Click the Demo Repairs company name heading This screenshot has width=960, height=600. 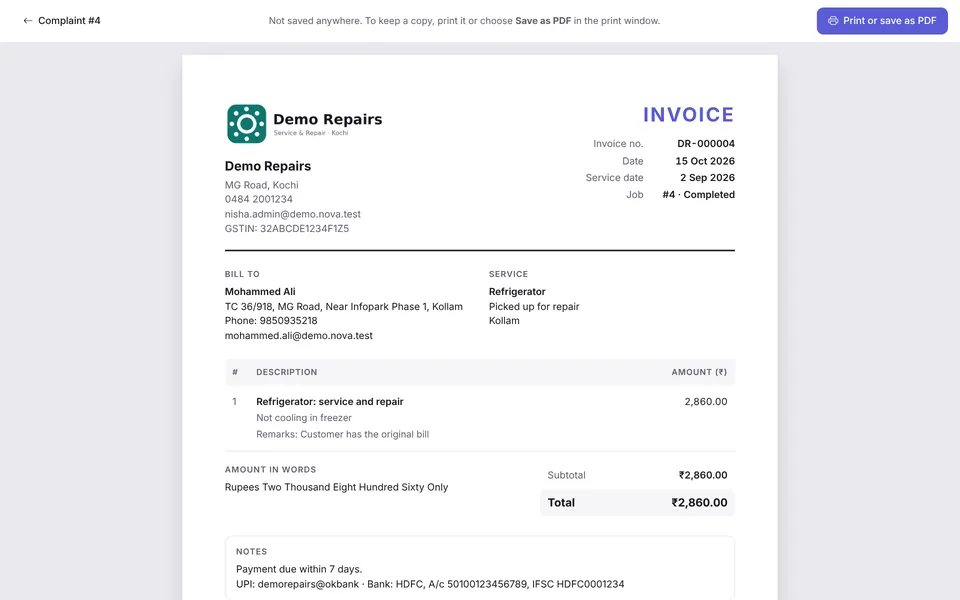click(268, 167)
